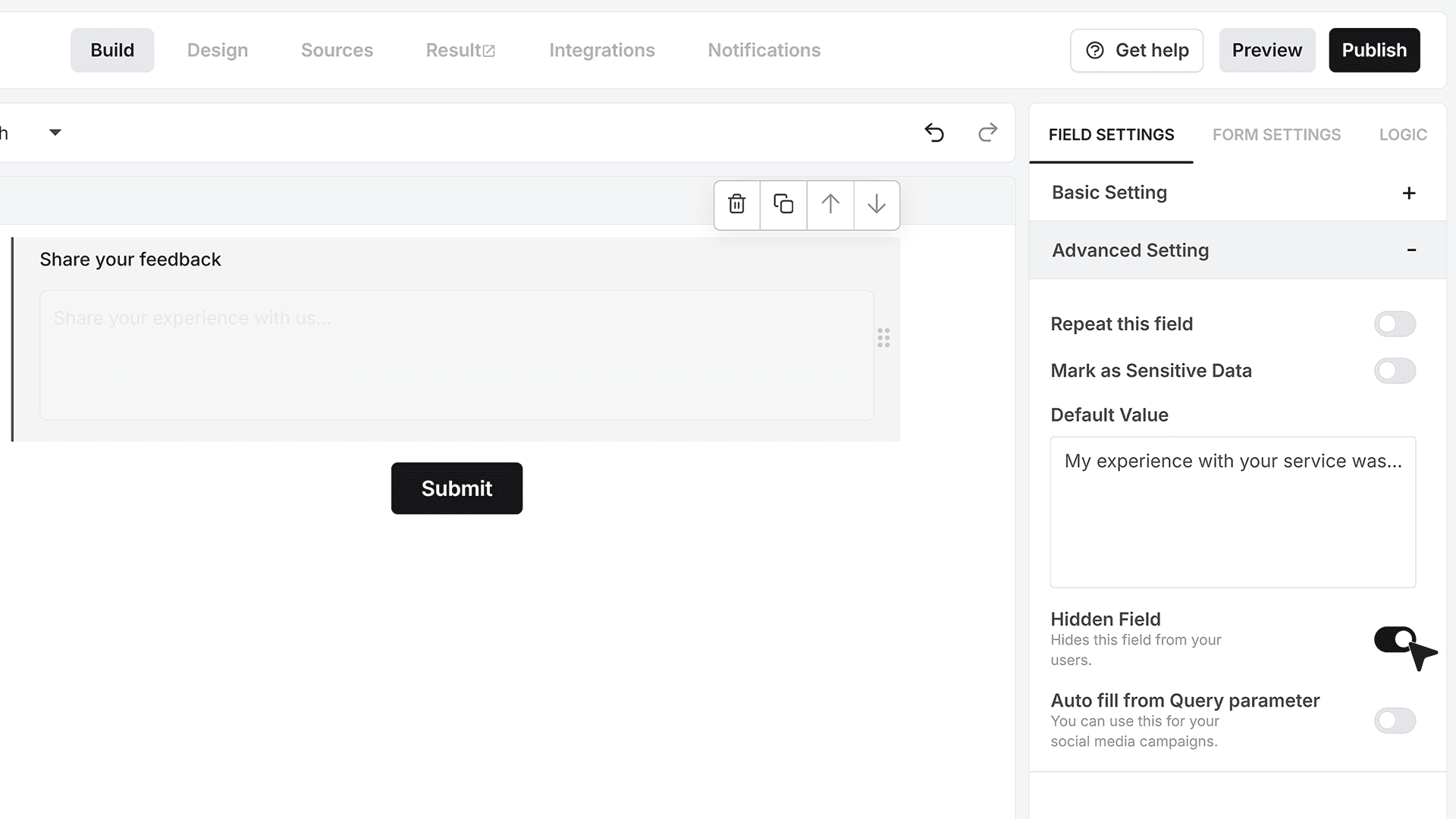Enable Auto fill from Query parameter

(x=1395, y=720)
